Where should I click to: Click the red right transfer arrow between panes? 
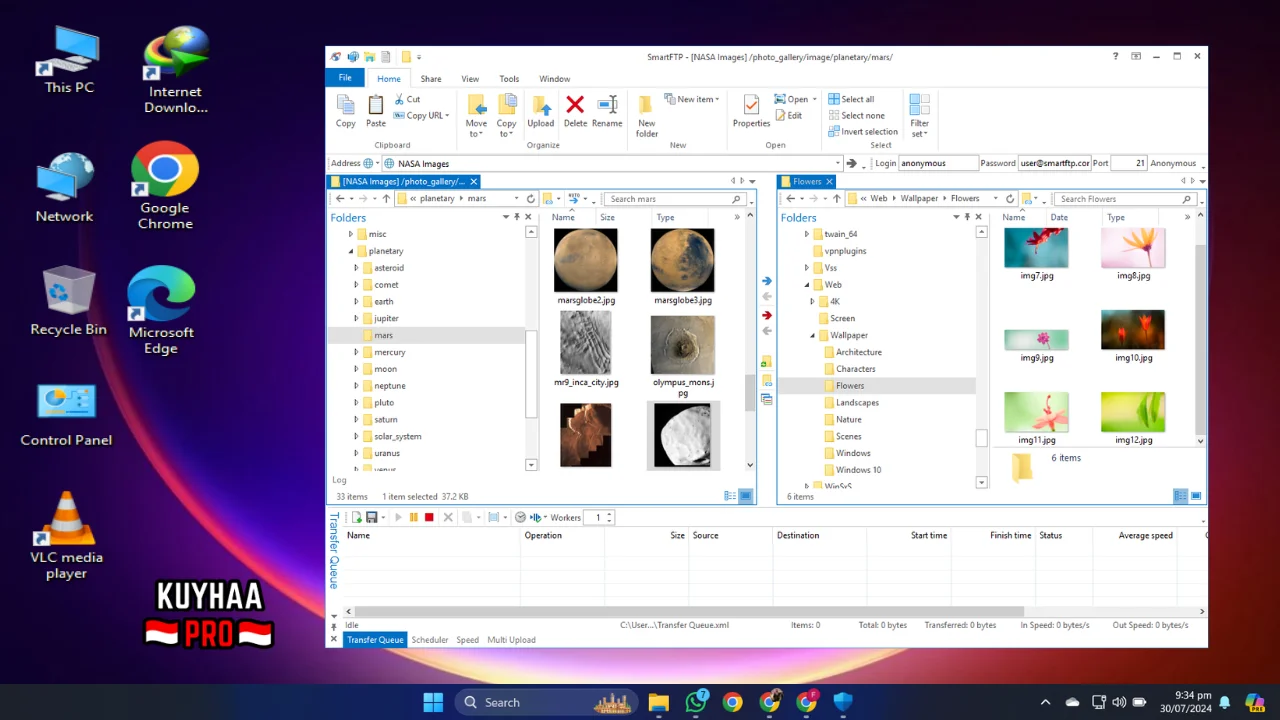tap(767, 315)
